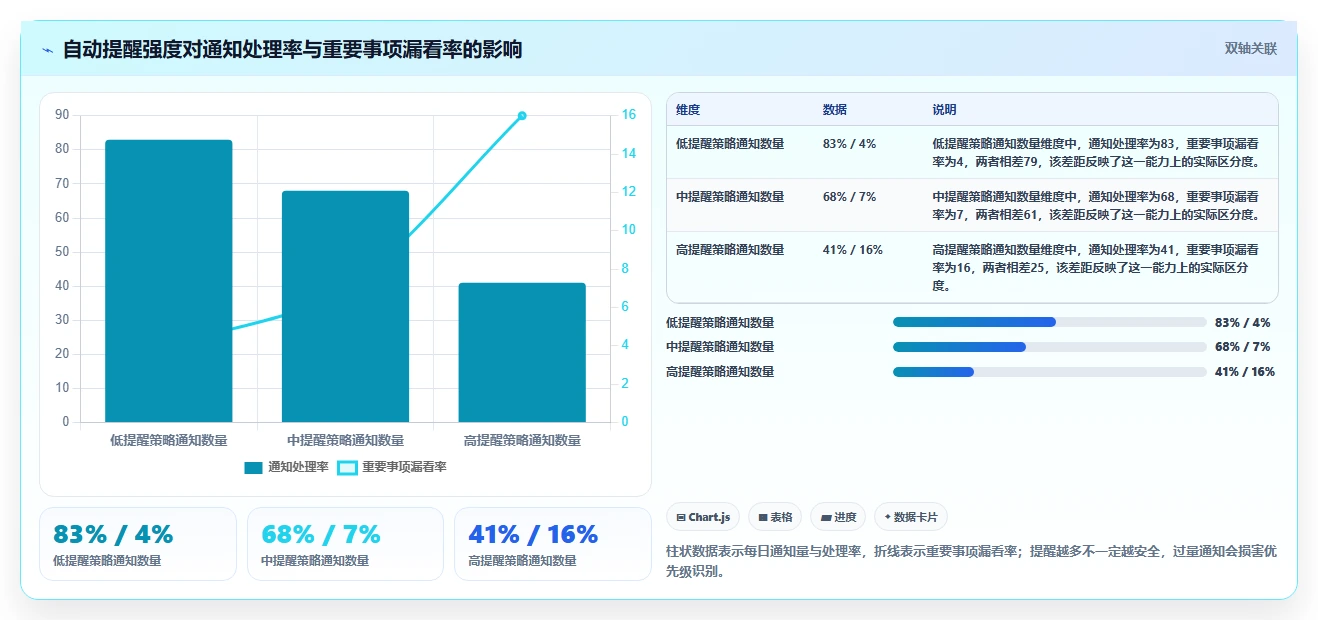Screen dimensions: 1318x620
Task: Click the large 83% / 4% stat card value
Action: coord(113,534)
